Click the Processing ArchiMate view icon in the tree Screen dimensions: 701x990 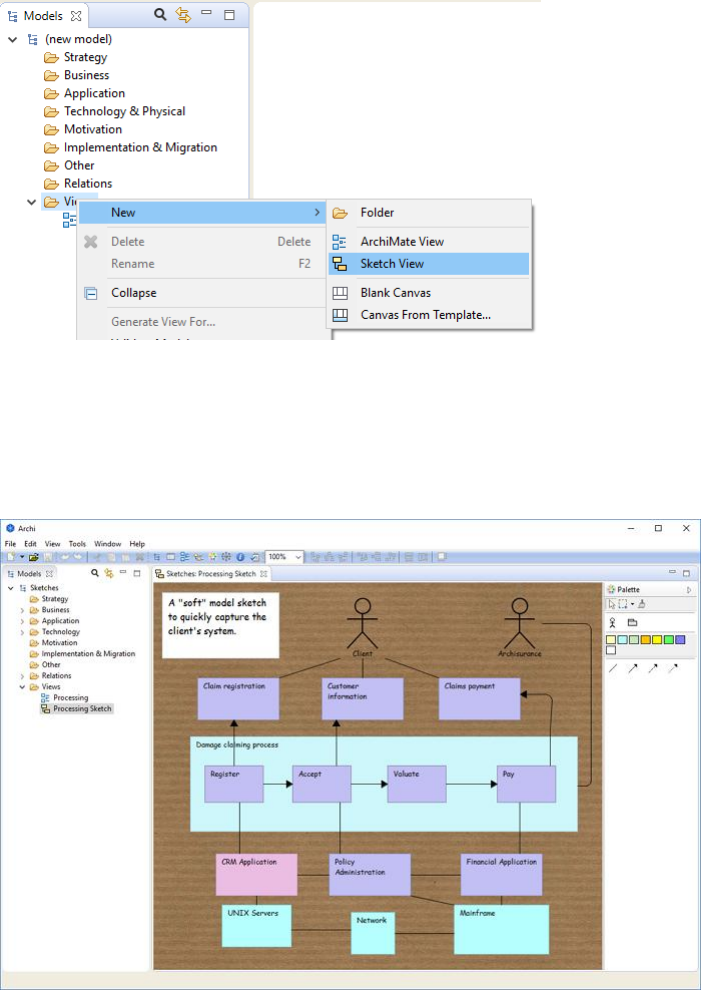click(x=45, y=698)
